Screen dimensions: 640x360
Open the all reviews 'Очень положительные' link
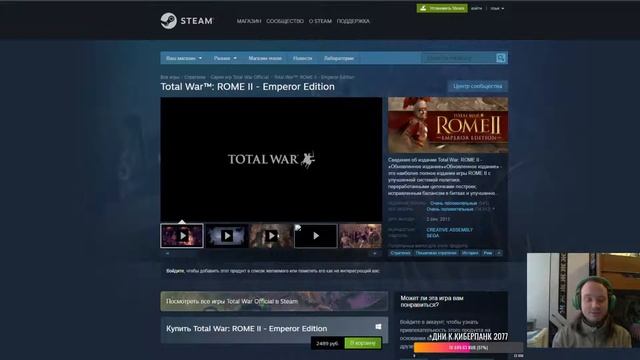(450, 209)
